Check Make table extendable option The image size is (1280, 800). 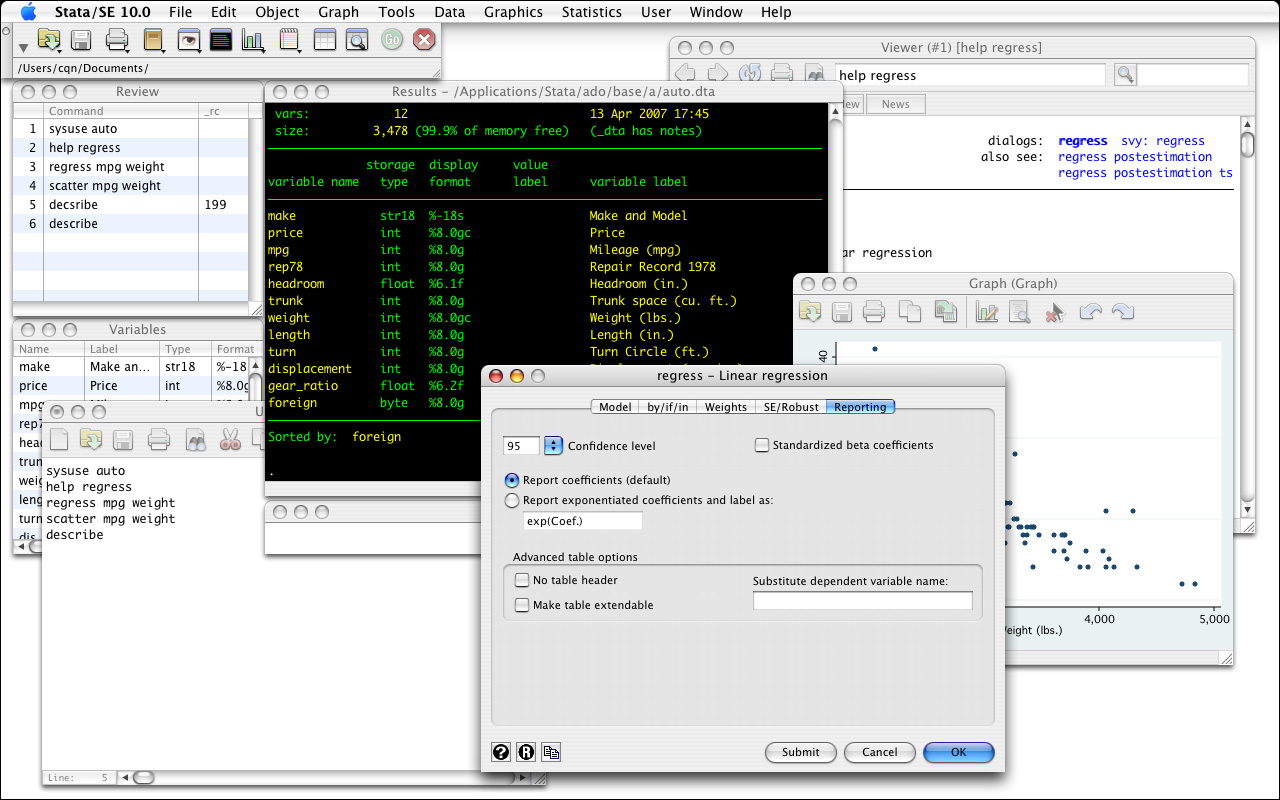coord(522,605)
